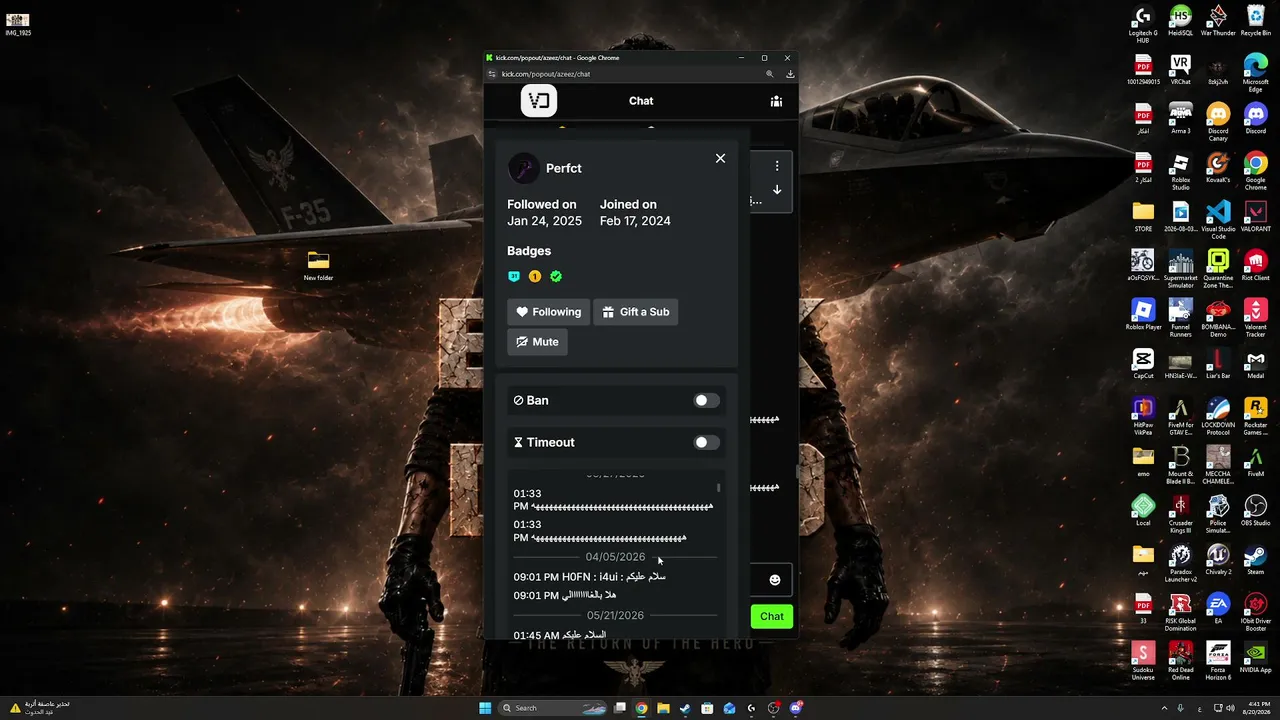Click the Chat header title

(x=641, y=101)
